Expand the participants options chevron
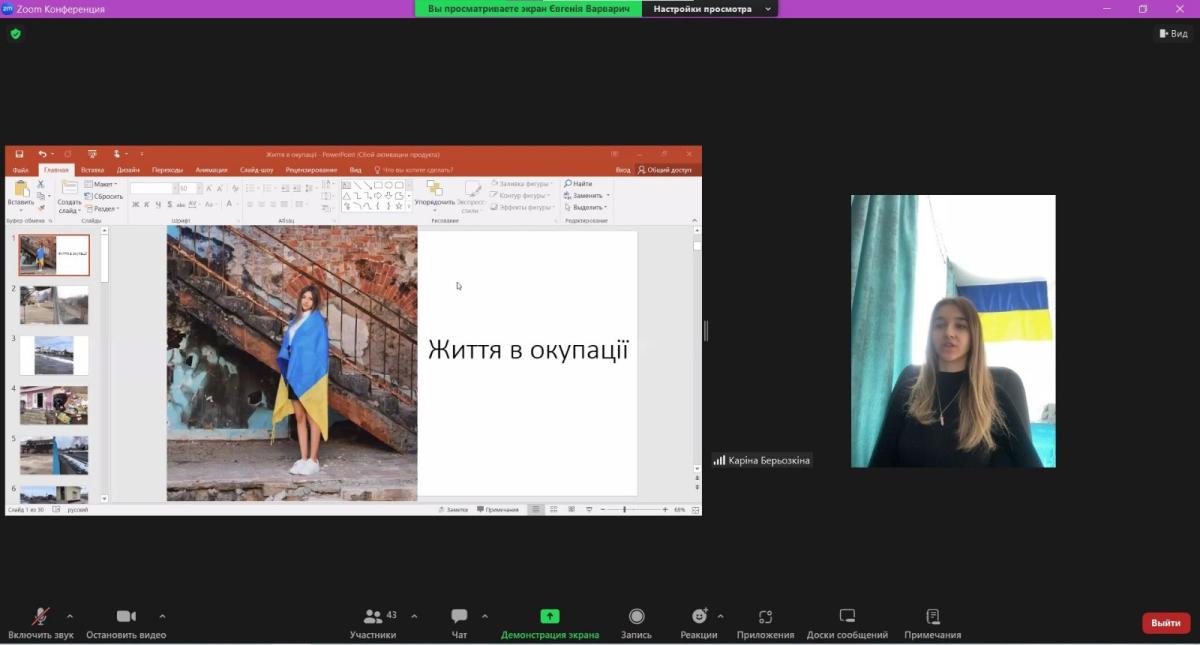The image size is (1200, 645). tap(414, 616)
